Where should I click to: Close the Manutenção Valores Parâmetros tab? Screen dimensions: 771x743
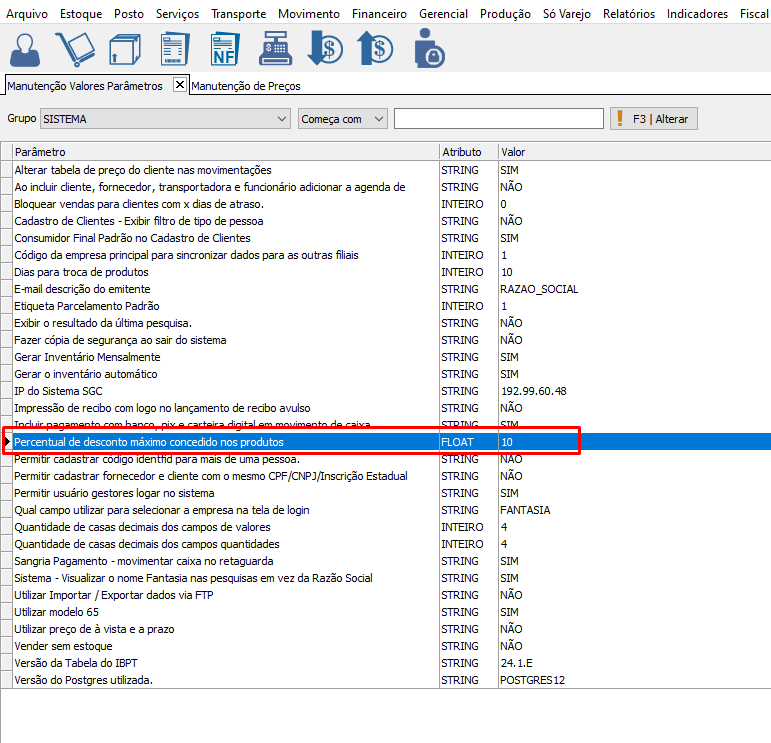point(180,85)
